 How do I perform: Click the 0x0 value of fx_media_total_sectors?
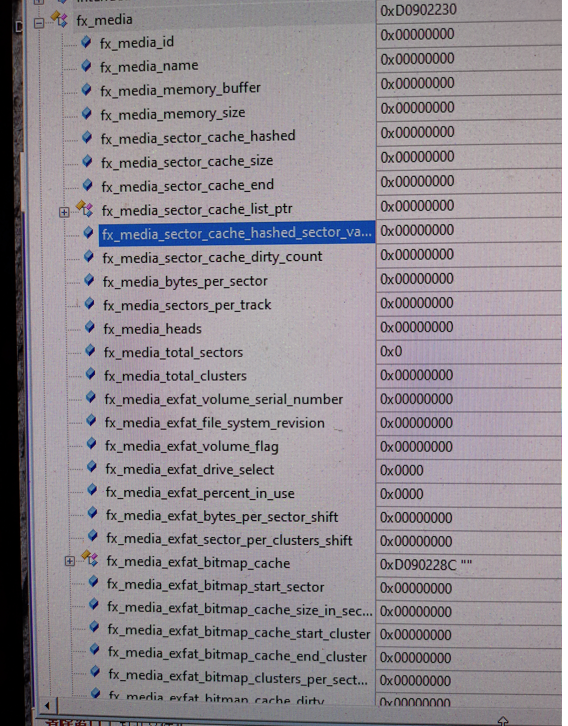[x=391, y=351]
